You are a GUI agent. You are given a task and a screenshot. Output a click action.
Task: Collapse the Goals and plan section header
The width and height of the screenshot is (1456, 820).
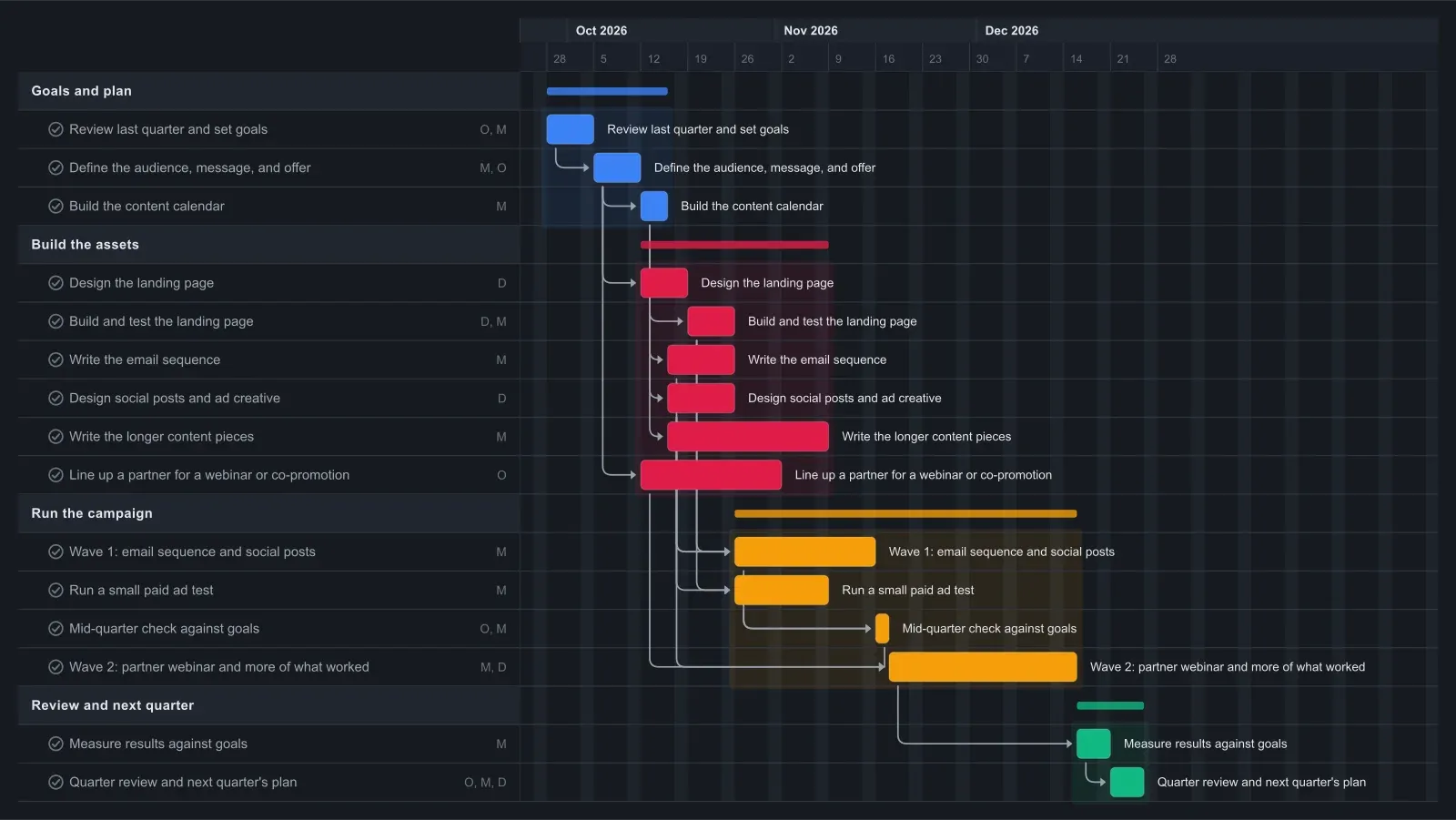[269, 91]
